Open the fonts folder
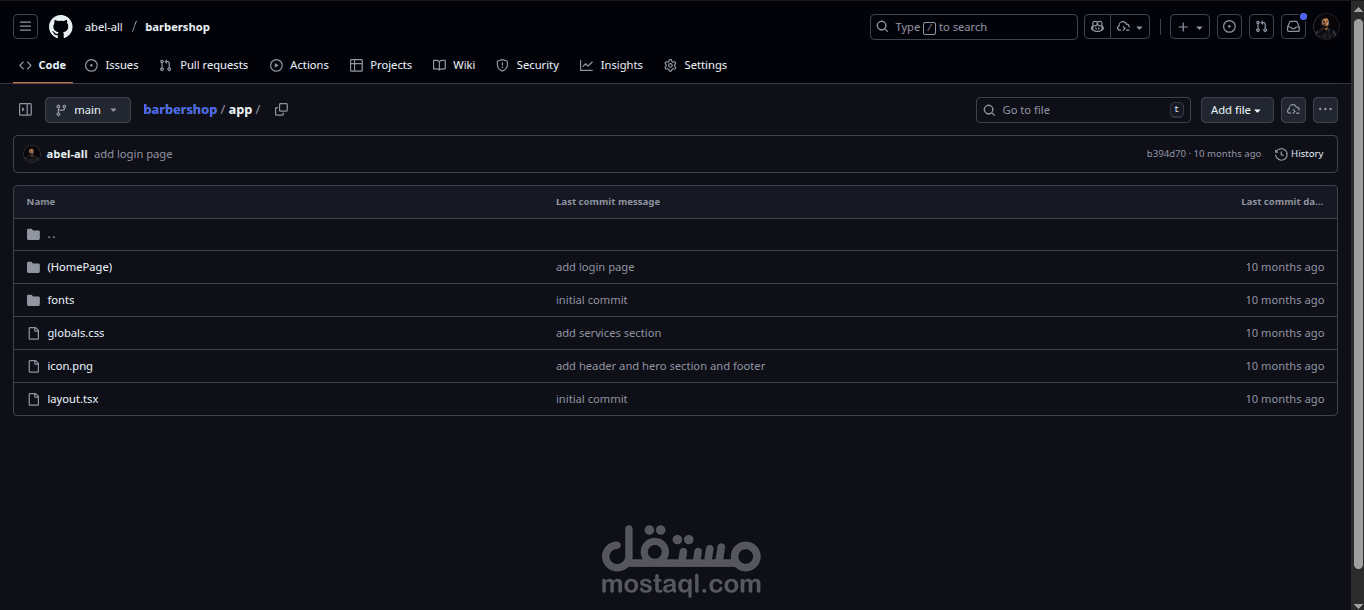 (x=61, y=300)
